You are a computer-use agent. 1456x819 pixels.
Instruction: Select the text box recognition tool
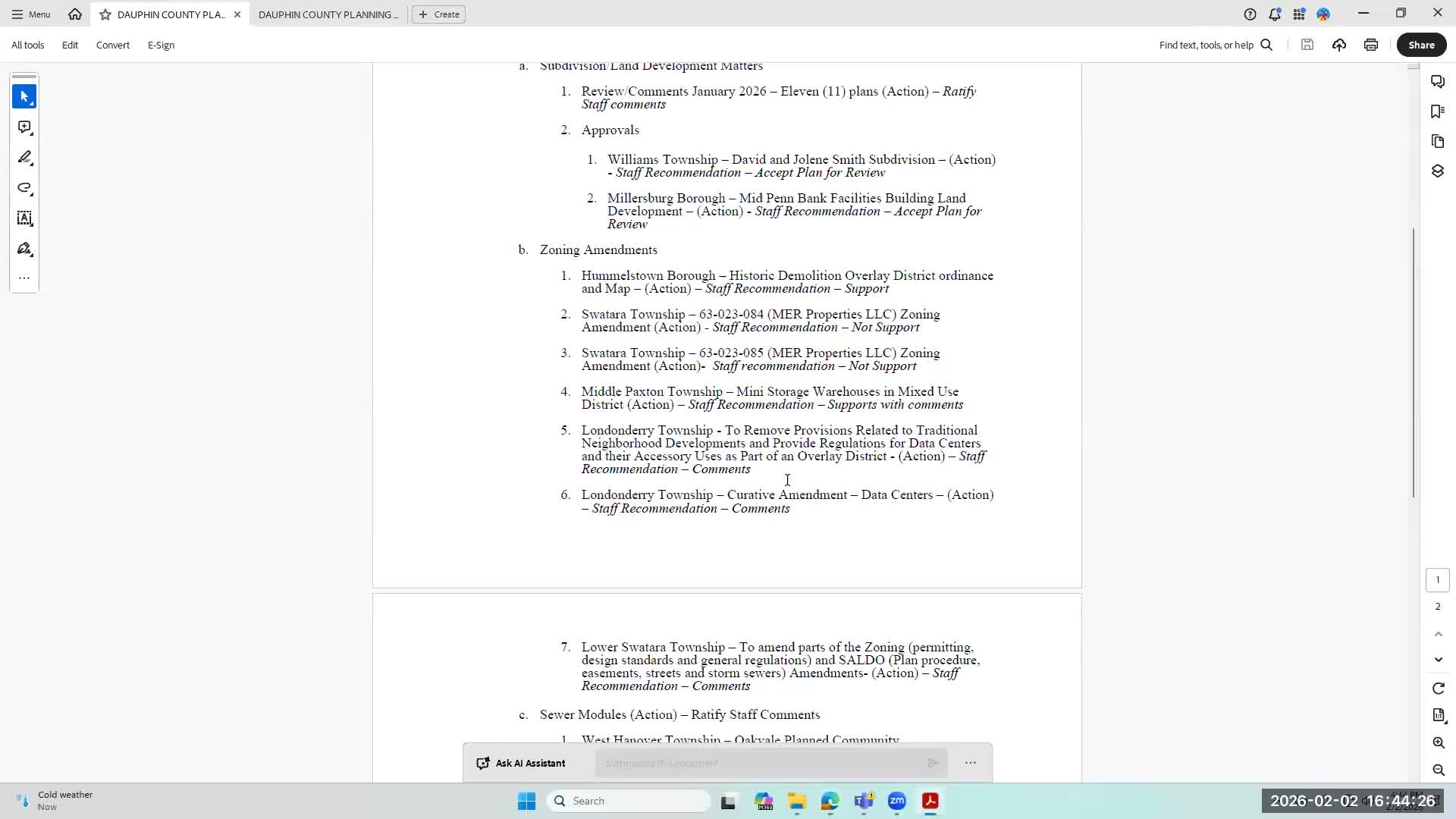click(x=24, y=218)
